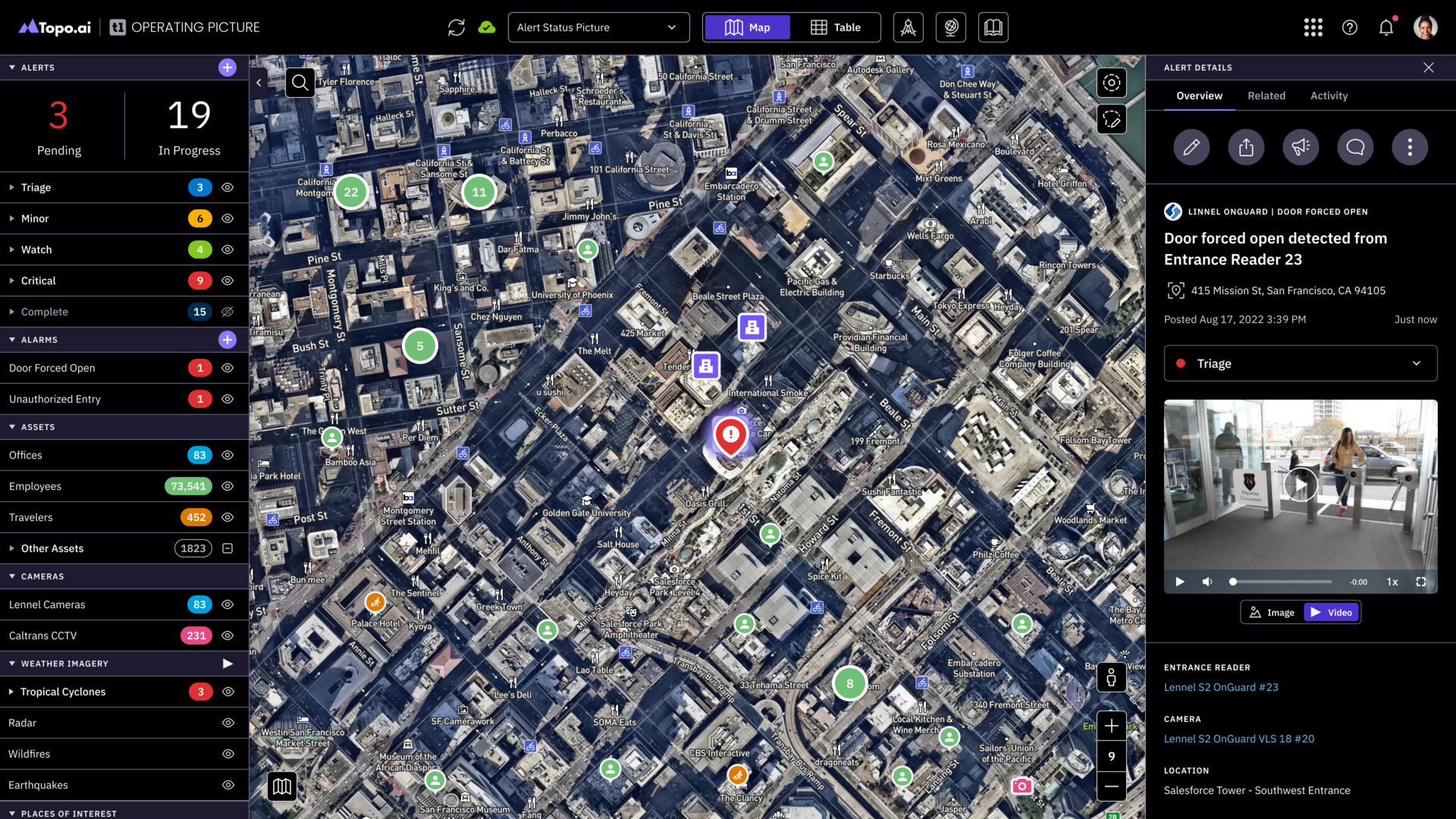Hide the Critical alerts layer
The width and height of the screenshot is (1456, 819).
coord(227,281)
